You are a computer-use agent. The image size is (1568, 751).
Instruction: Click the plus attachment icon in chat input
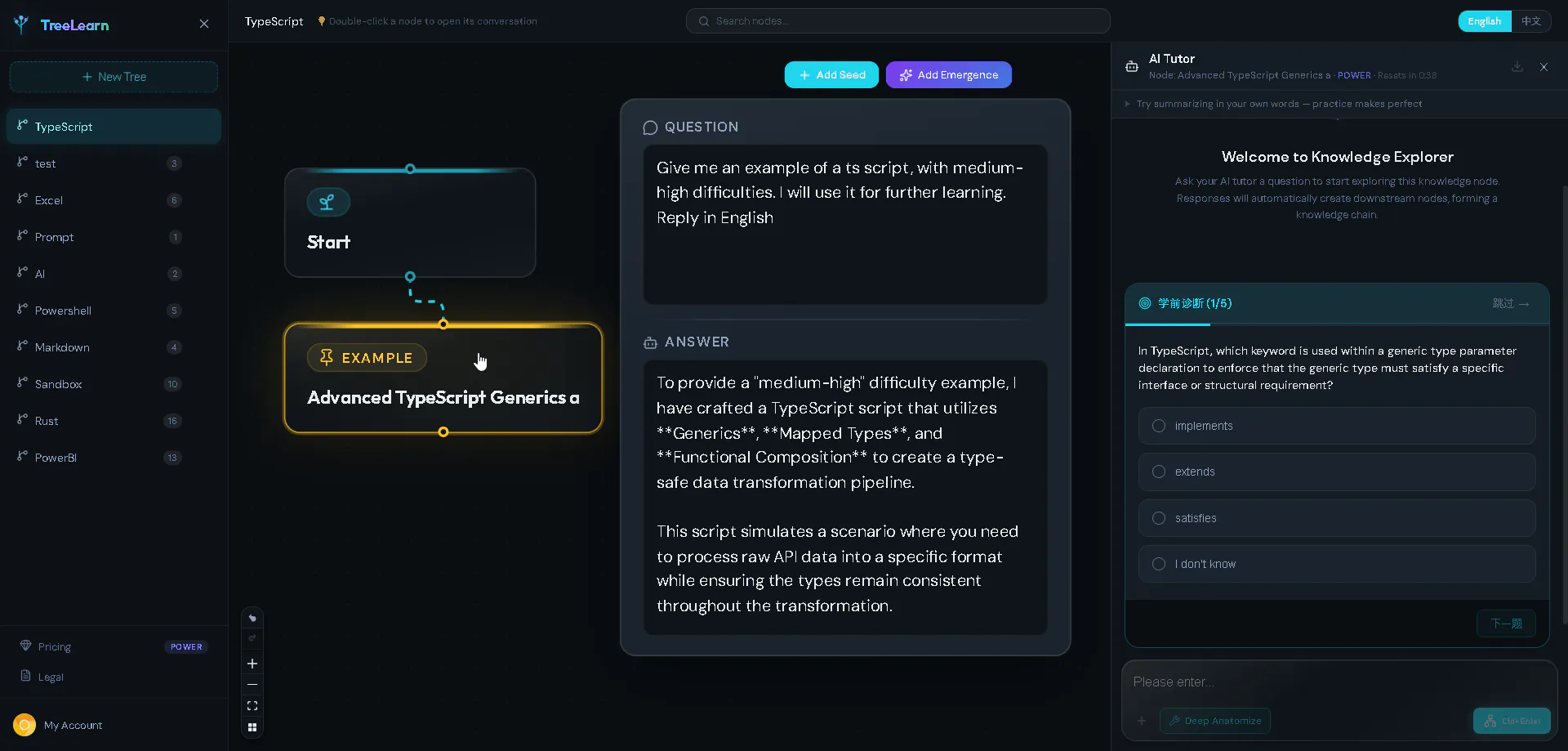[1142, 721]
